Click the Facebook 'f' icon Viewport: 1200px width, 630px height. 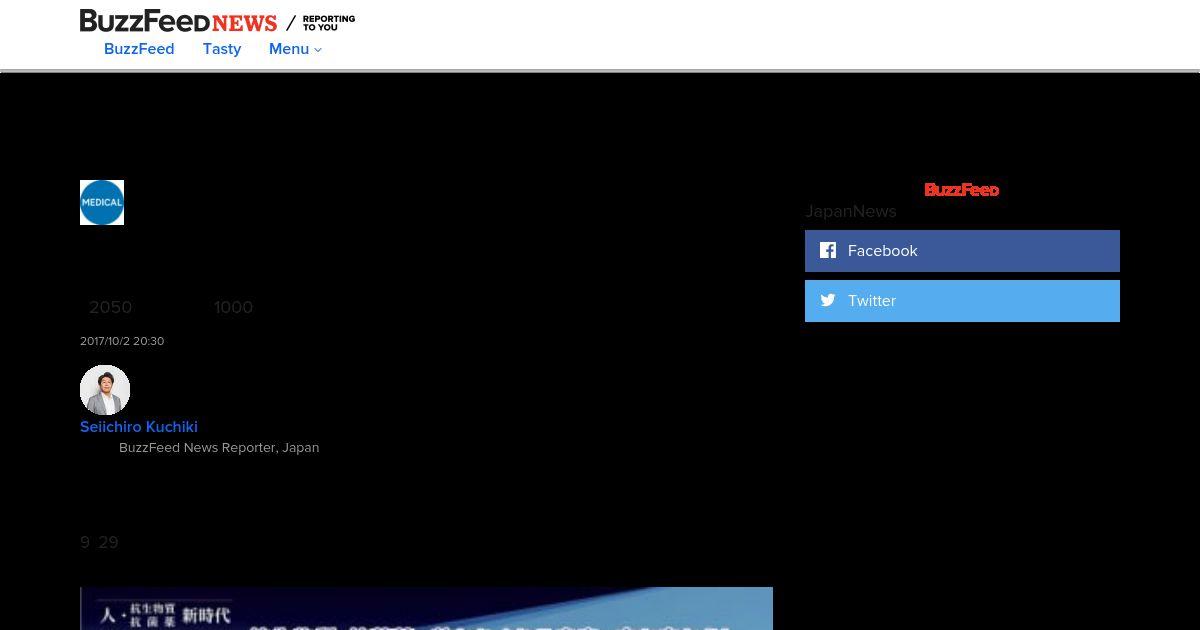(828, 250)
